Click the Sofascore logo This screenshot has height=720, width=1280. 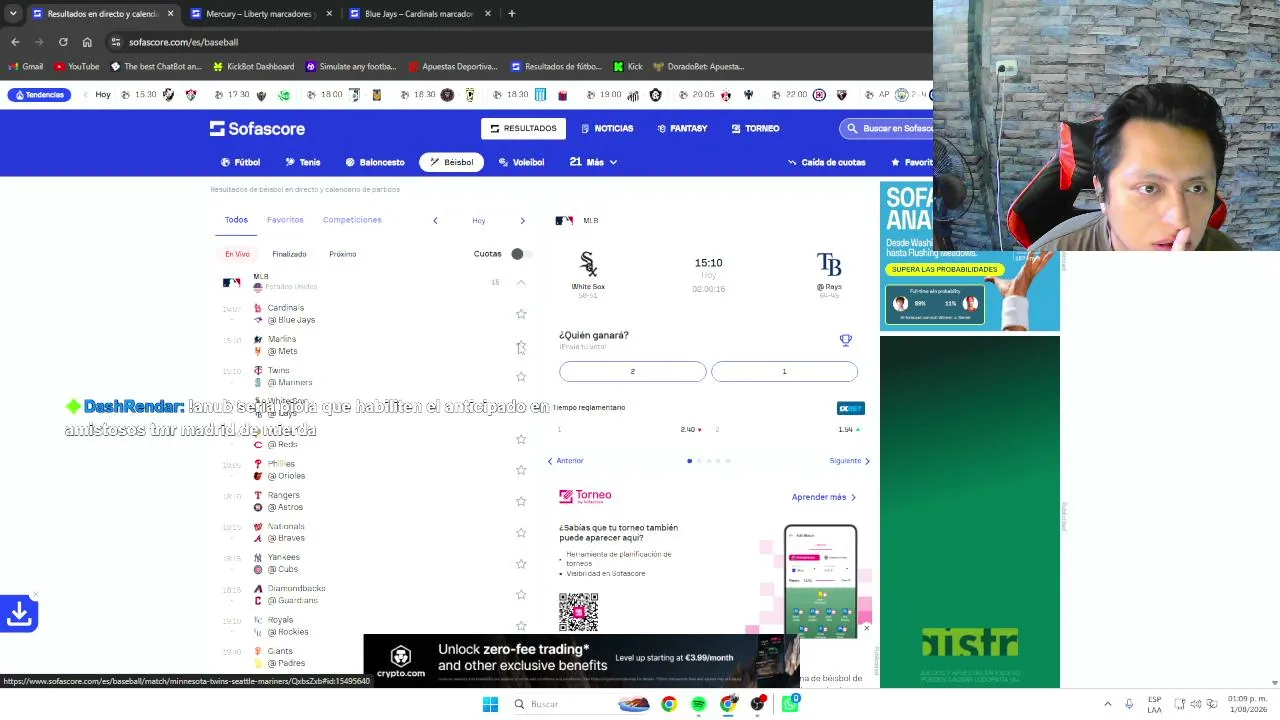click(257, 128)
